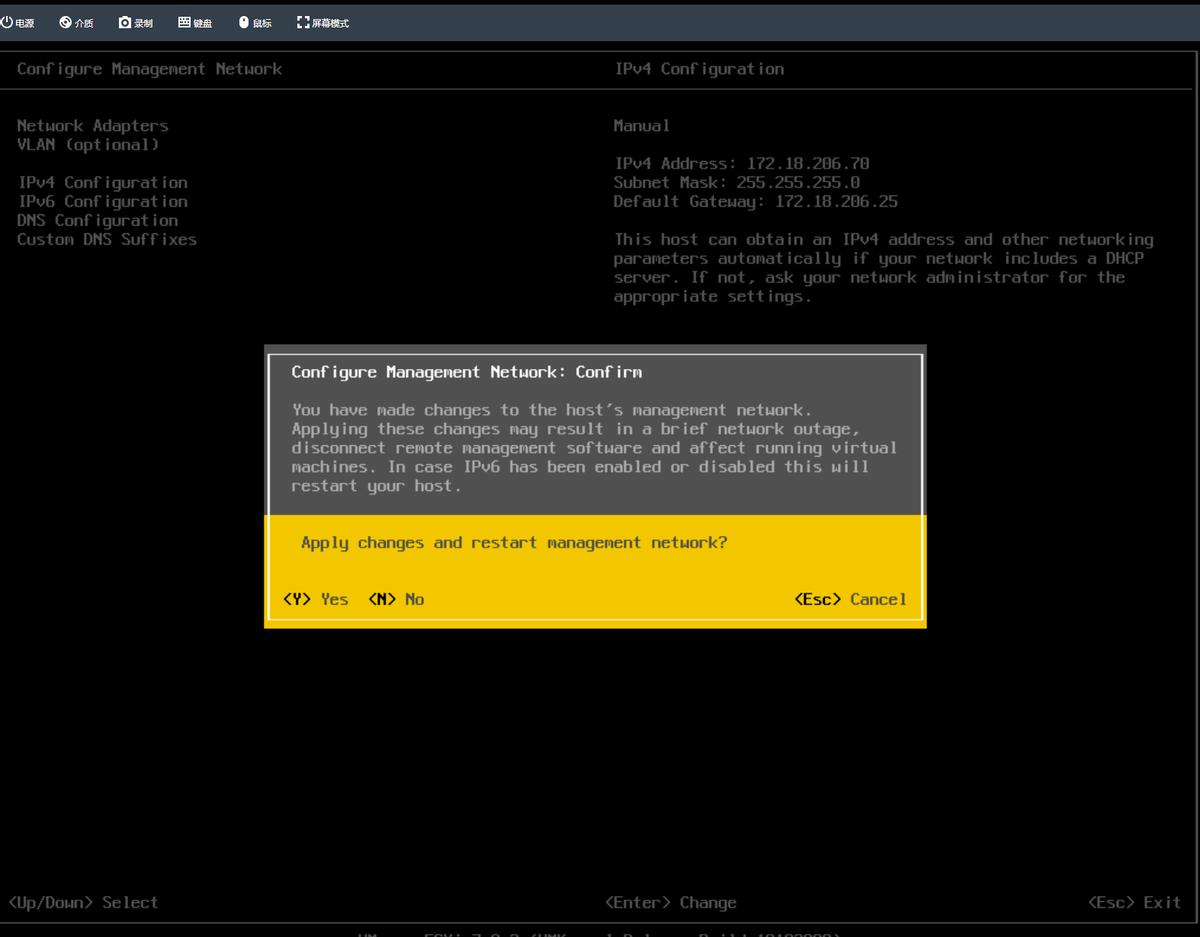Viewport: 1200px width, 937px height.
Task: Open the 键盘 (Keyboard) icon
Action: 194,20
